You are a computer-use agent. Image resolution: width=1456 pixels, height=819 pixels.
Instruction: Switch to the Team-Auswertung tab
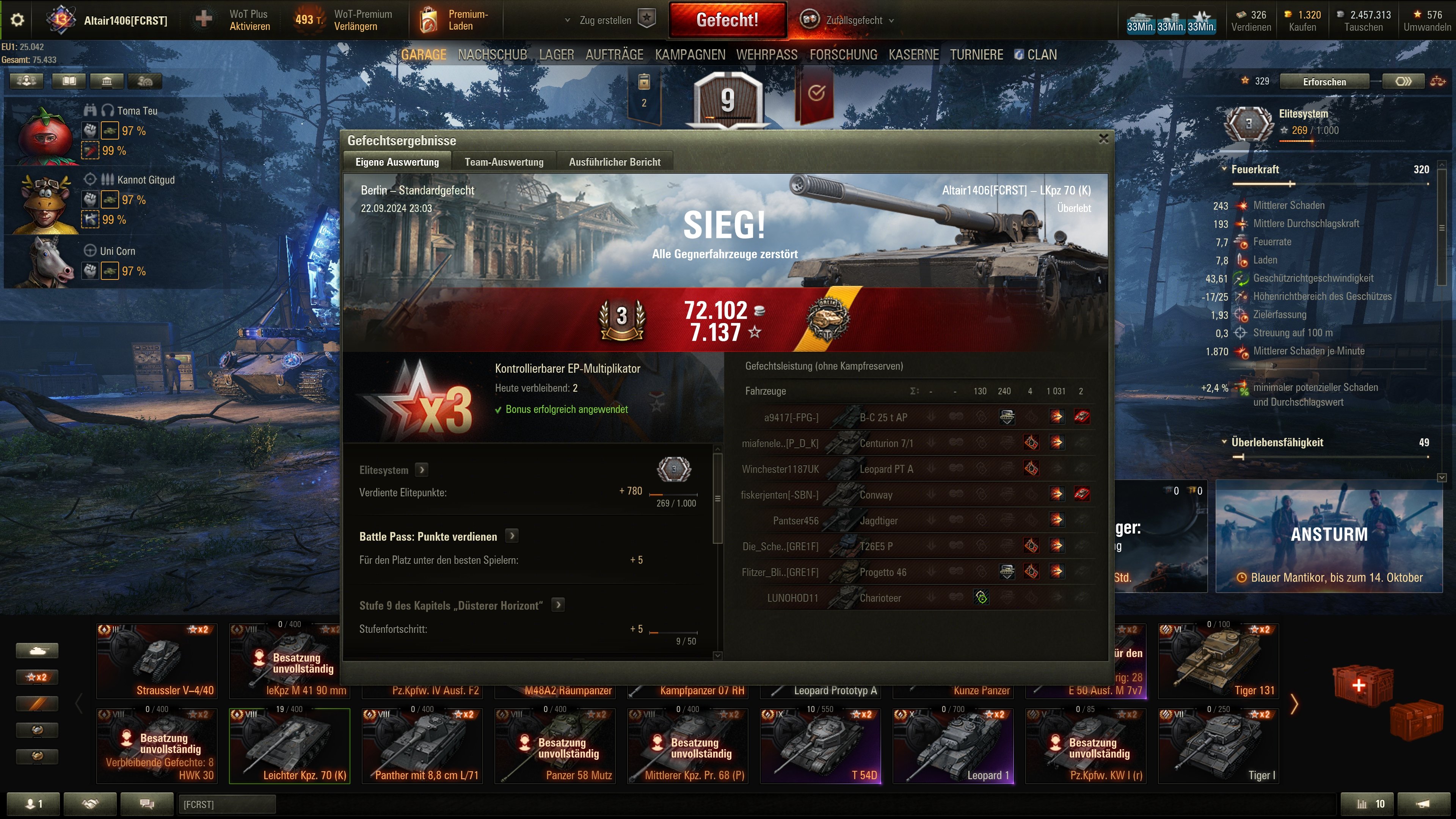504,162
